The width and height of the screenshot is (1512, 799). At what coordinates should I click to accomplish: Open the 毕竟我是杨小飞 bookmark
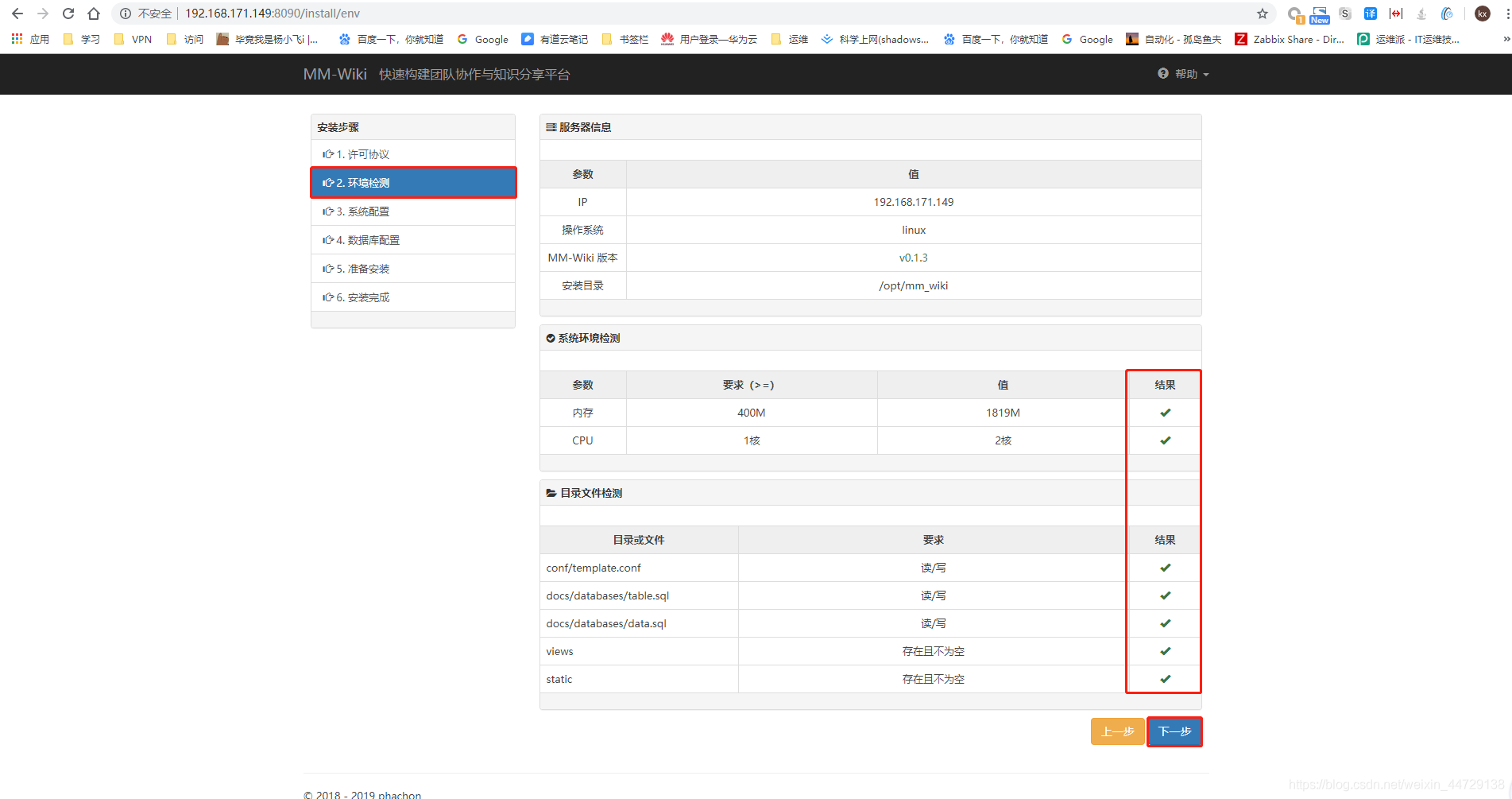[x=268, y=39]
